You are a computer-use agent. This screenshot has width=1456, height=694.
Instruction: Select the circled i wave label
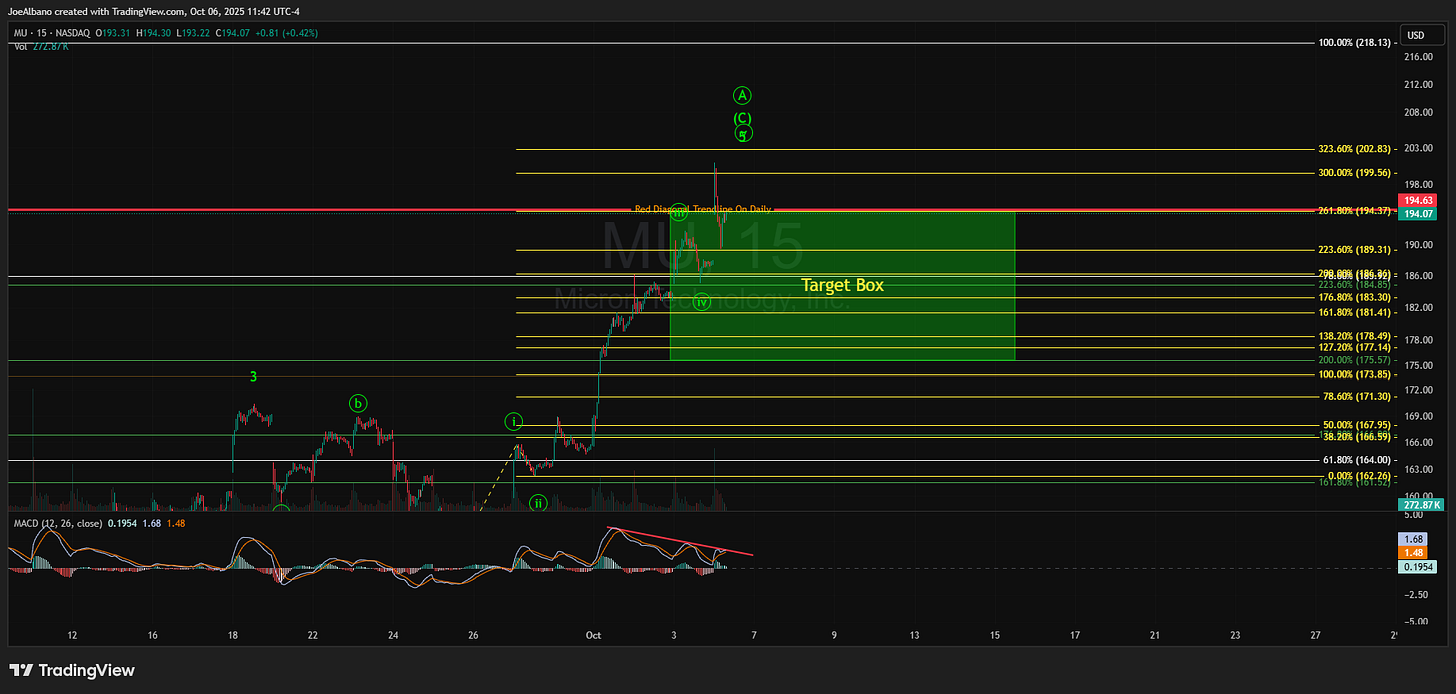coord(513,422)
